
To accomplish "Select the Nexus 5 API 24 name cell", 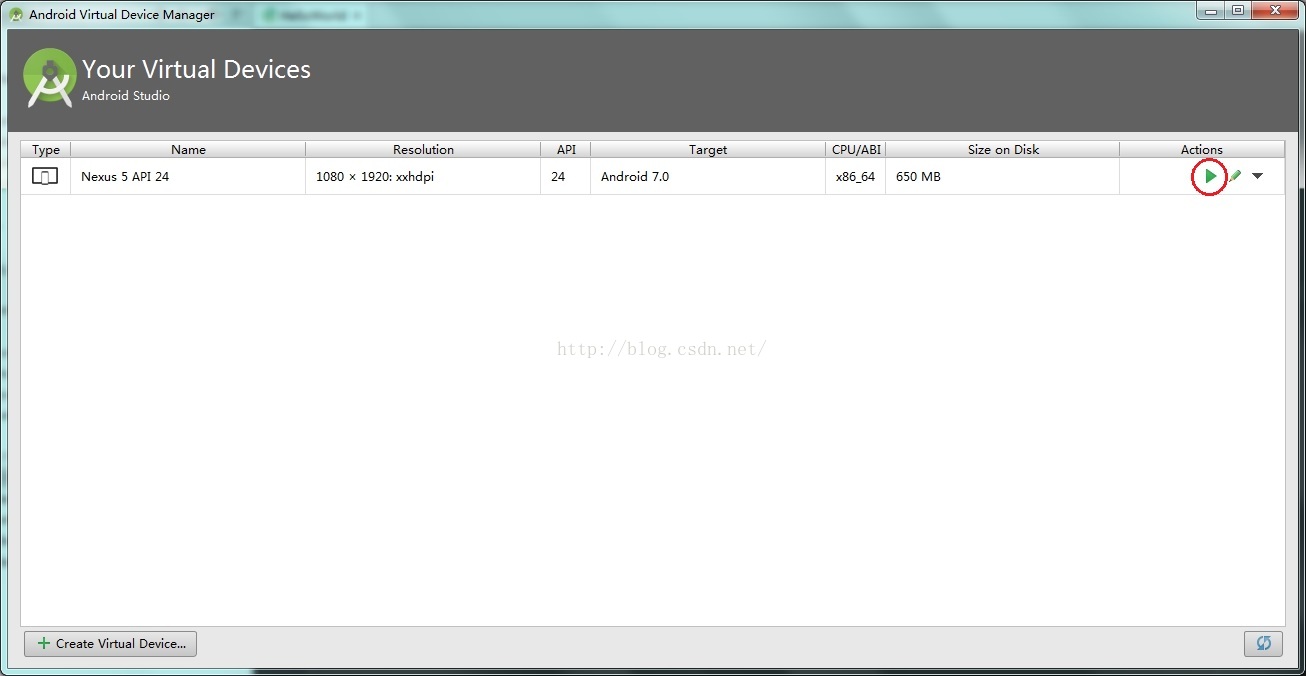I will click(188, 176).
